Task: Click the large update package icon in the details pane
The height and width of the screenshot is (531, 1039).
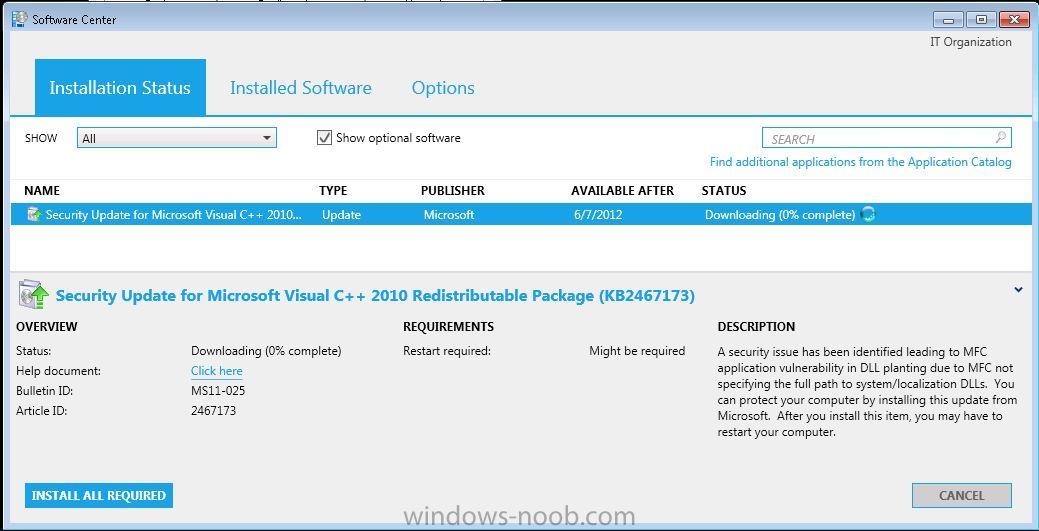Action: (34, 295)
